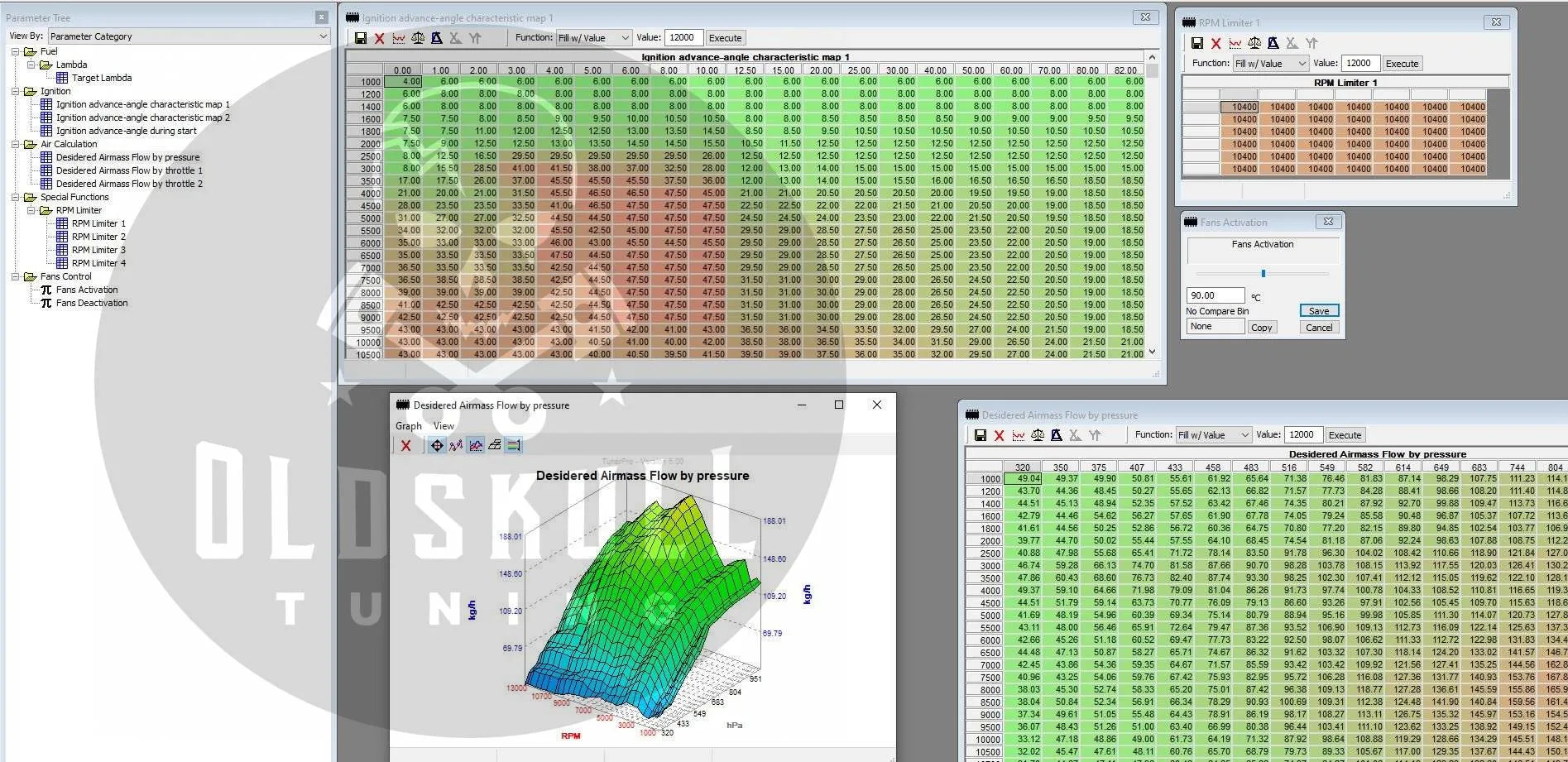Click balance scale icon in RPM Limiter toolbar

coord(1254,43)
